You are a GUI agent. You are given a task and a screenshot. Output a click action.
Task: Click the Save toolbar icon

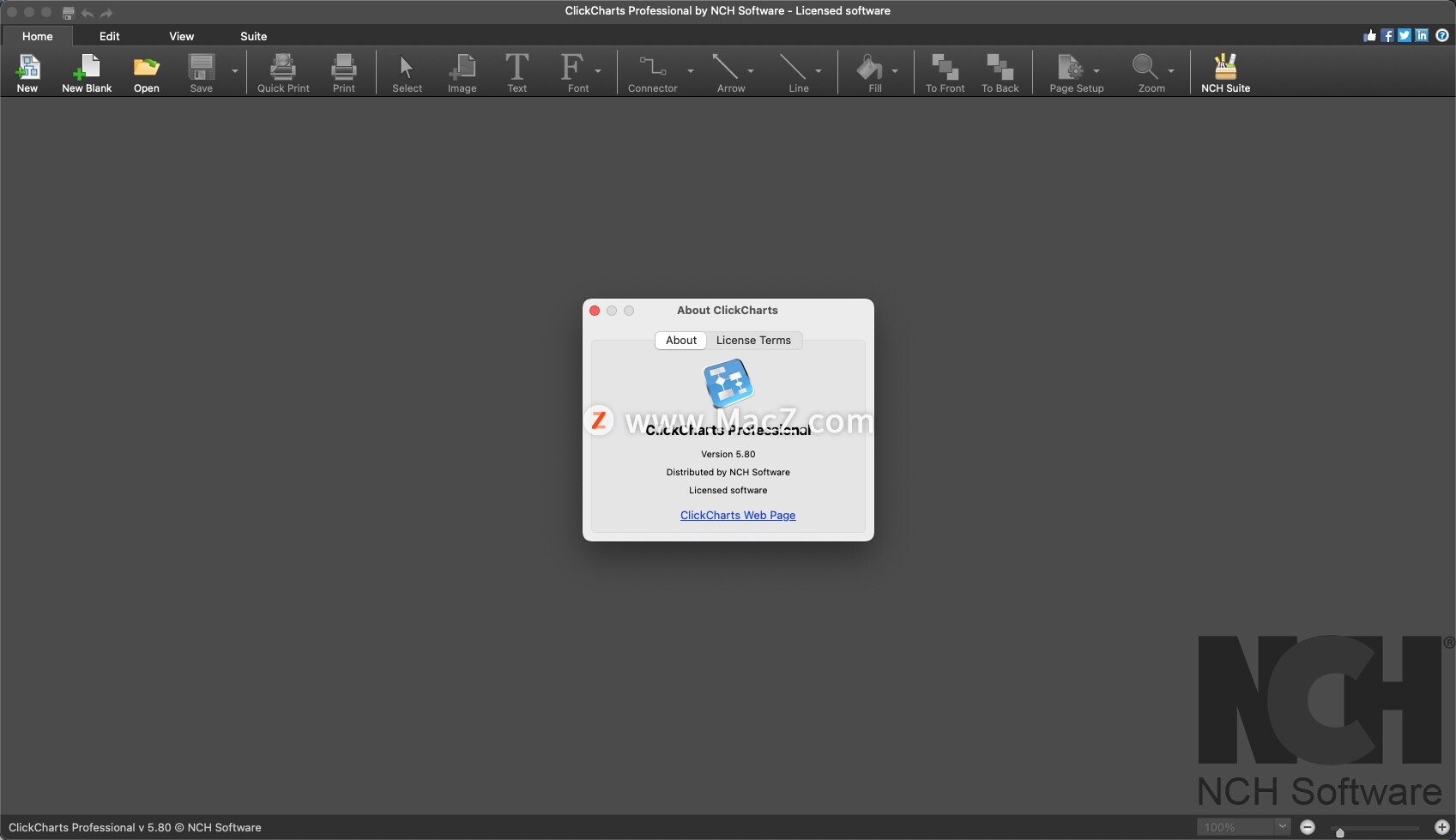click(202, 67)
